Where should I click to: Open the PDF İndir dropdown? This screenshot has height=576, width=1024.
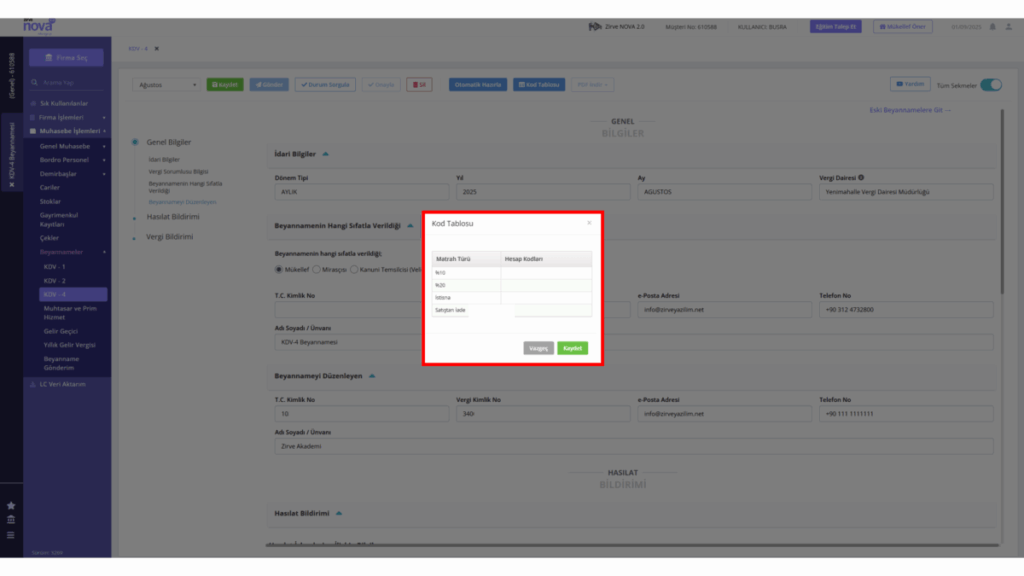(592, 85)
